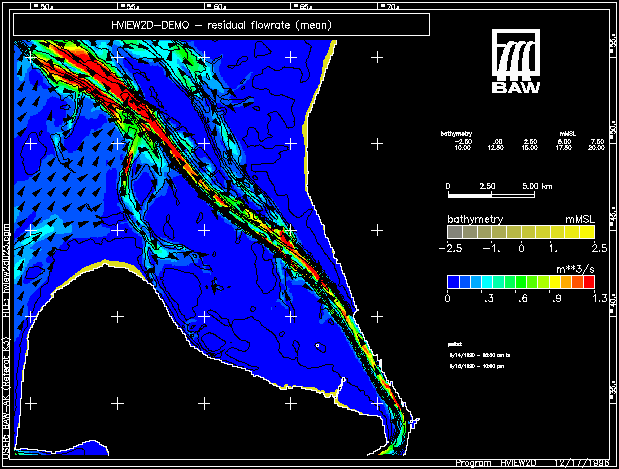Click the '12.50' value in the small bathymetry table
The image size is (619, 469).
[495, 148]
